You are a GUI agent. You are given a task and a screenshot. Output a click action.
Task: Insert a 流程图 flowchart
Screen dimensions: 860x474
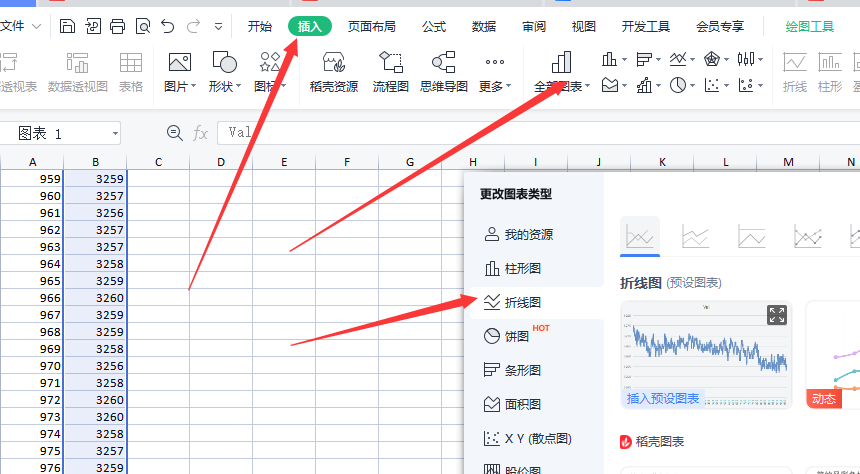point(391,72)
